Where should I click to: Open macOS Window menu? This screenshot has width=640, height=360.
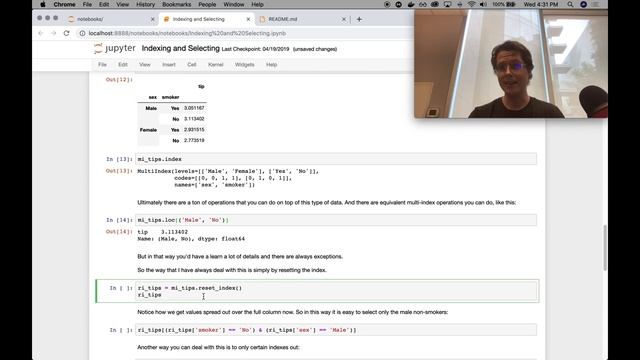click(x=234, y=4)
